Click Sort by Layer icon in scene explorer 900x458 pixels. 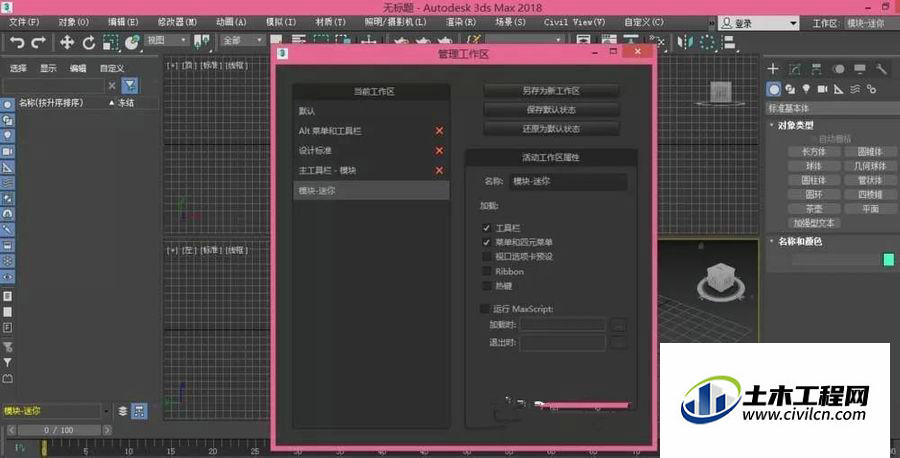[x=123, y=411]
